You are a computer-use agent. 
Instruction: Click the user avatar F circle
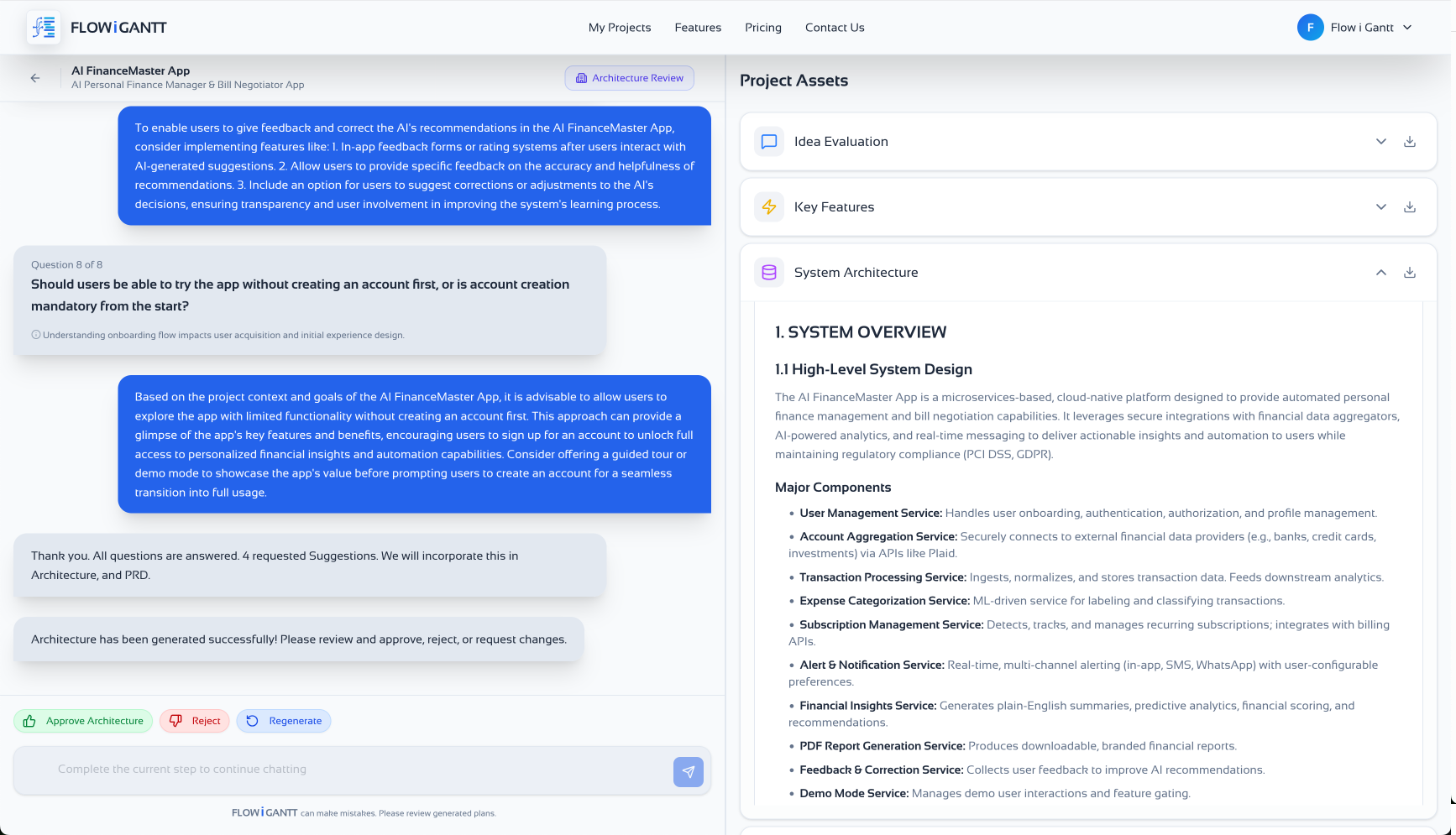pyautogui.click(x=1310, y=28)
